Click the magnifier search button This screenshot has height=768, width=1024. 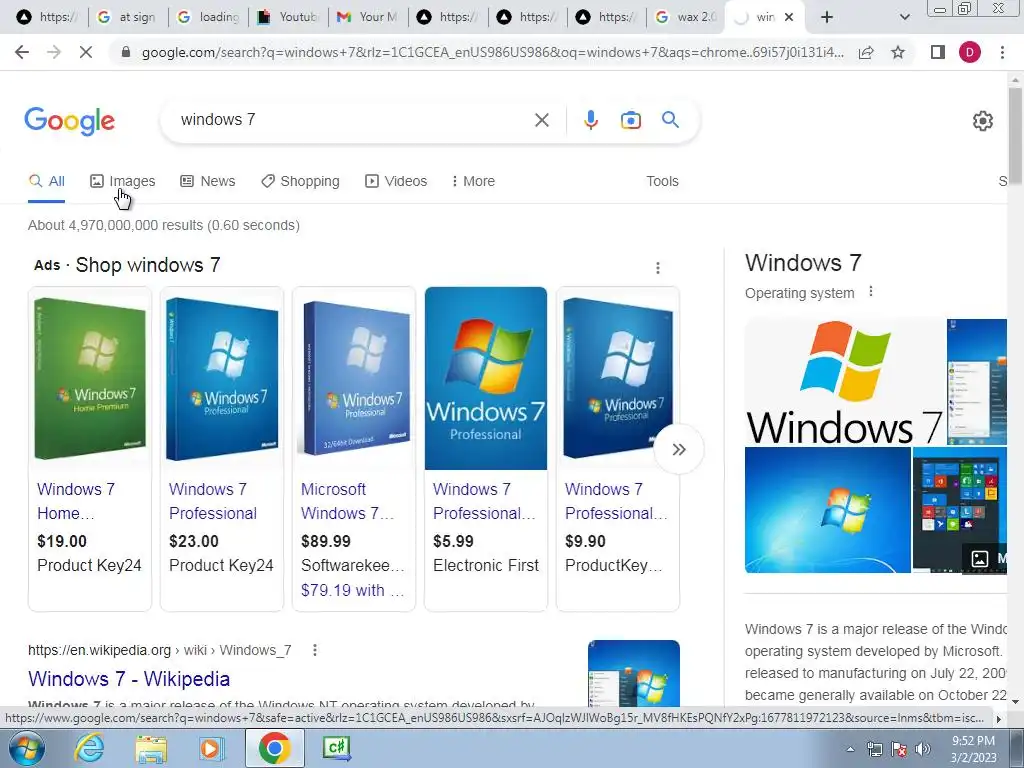coord(670,120)
